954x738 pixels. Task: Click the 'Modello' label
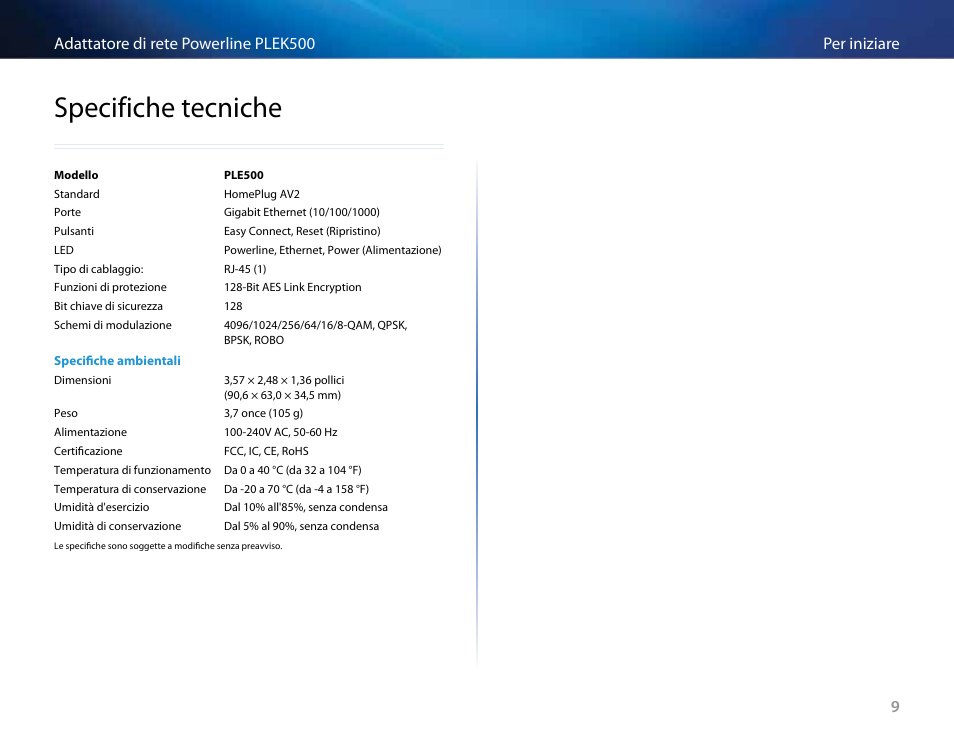click(76, 175)
